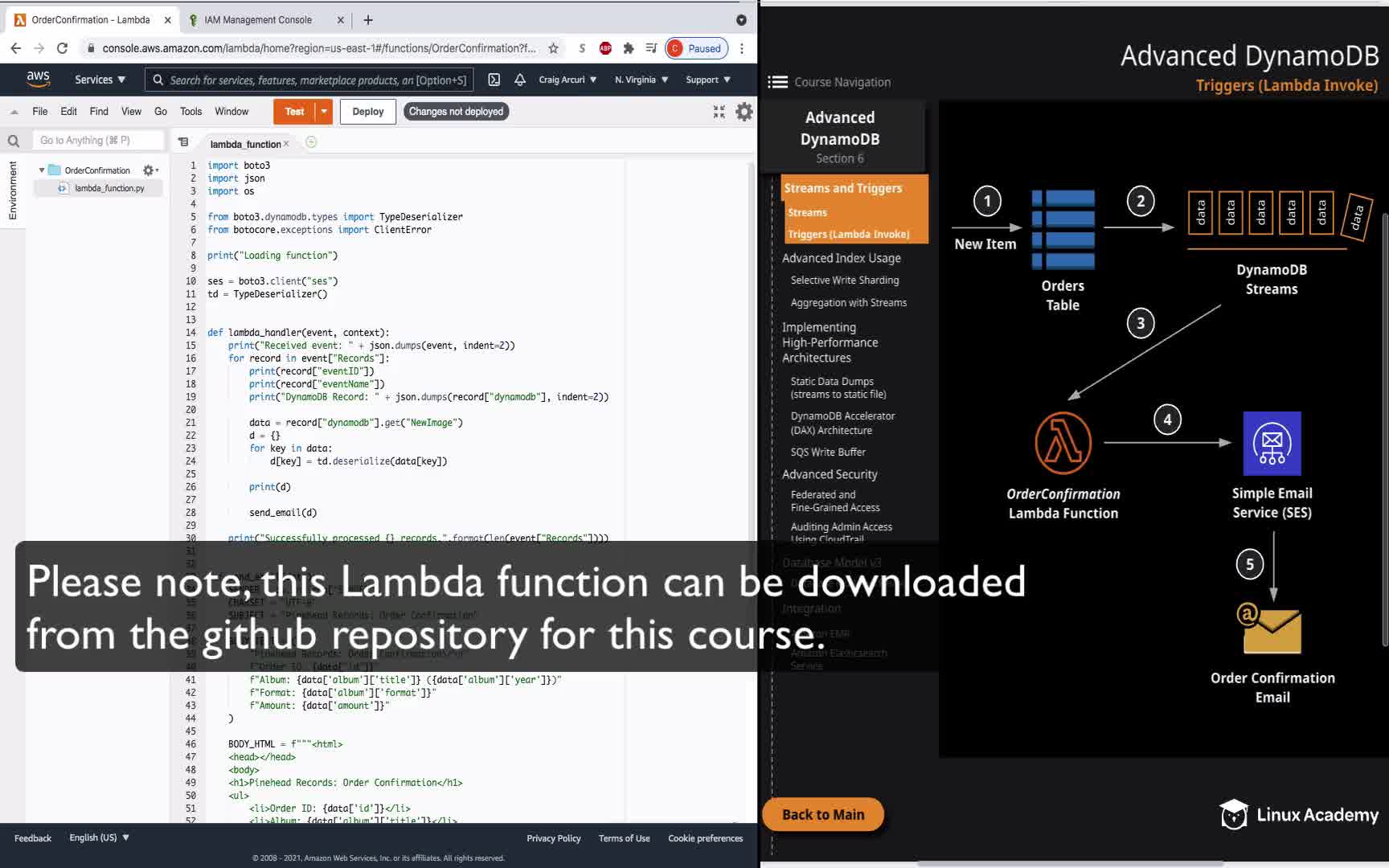1389x868 pixels.
Task: Toggle the Environment side panel tab
Action: [x=12, y=190]
